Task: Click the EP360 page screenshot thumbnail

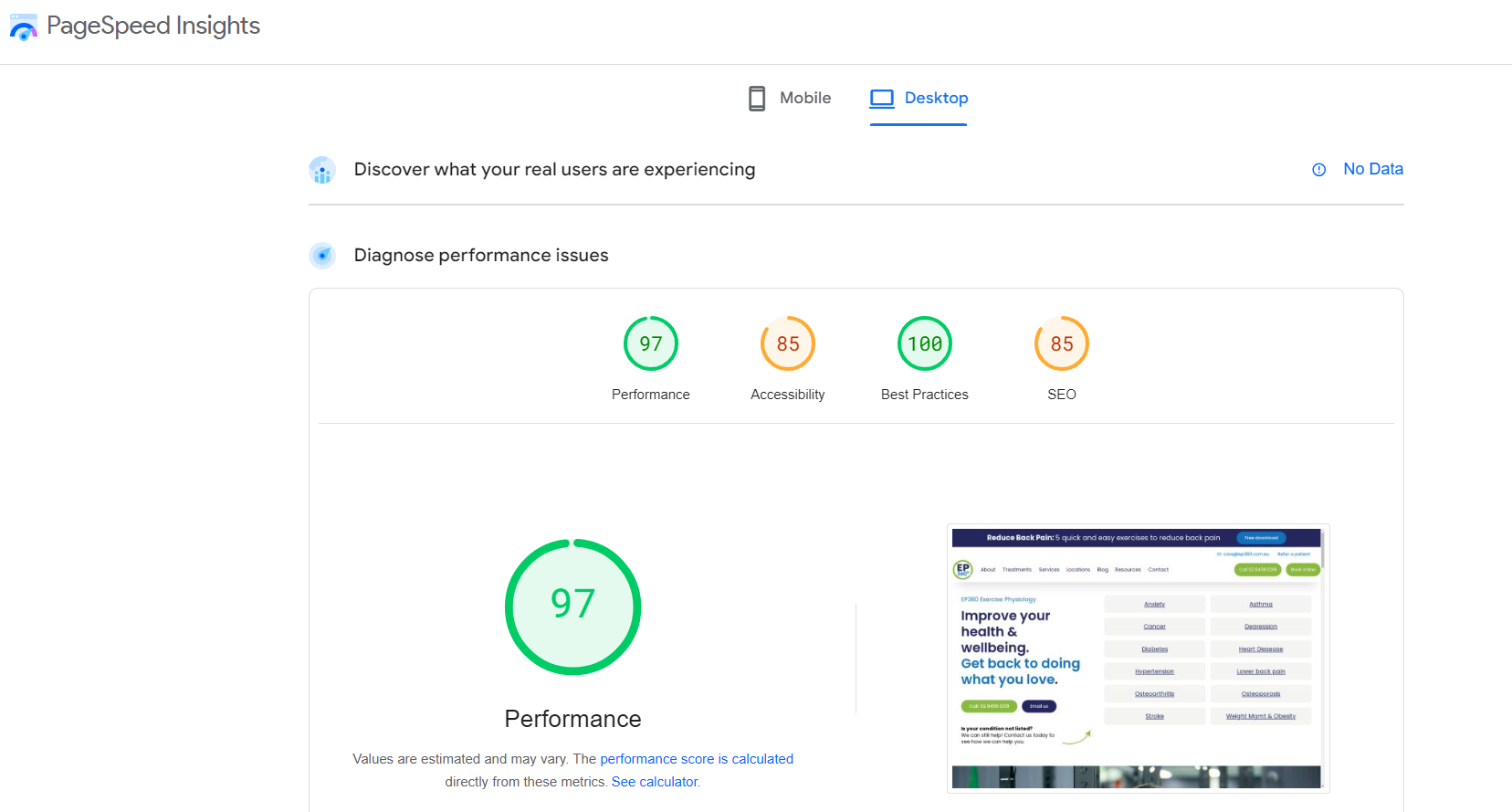Action: pos(1138,658)
